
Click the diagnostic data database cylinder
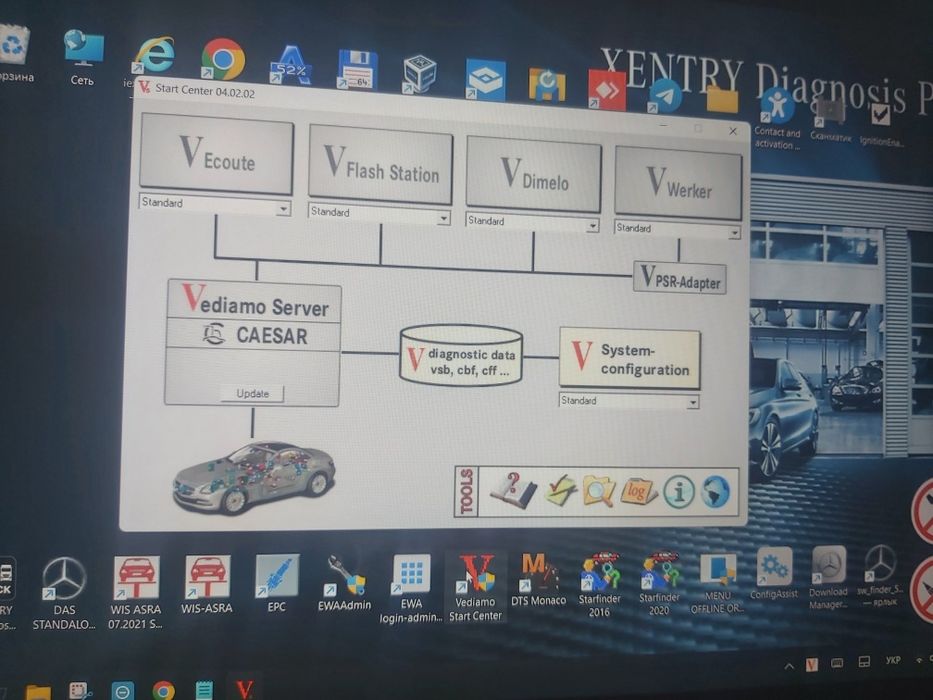point(461,356)
